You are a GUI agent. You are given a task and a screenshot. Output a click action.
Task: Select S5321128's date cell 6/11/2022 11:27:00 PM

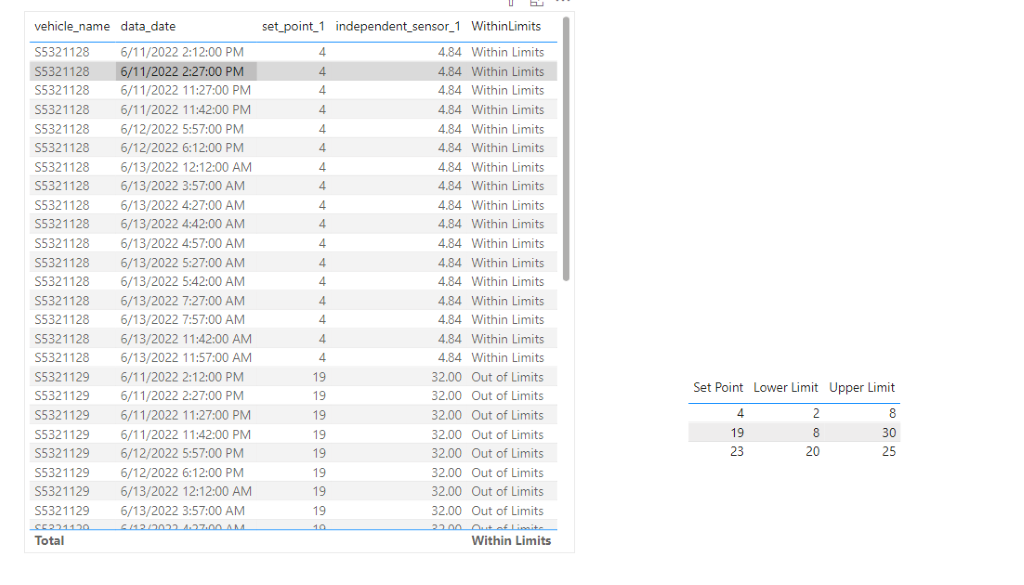[x=185, y=90]
